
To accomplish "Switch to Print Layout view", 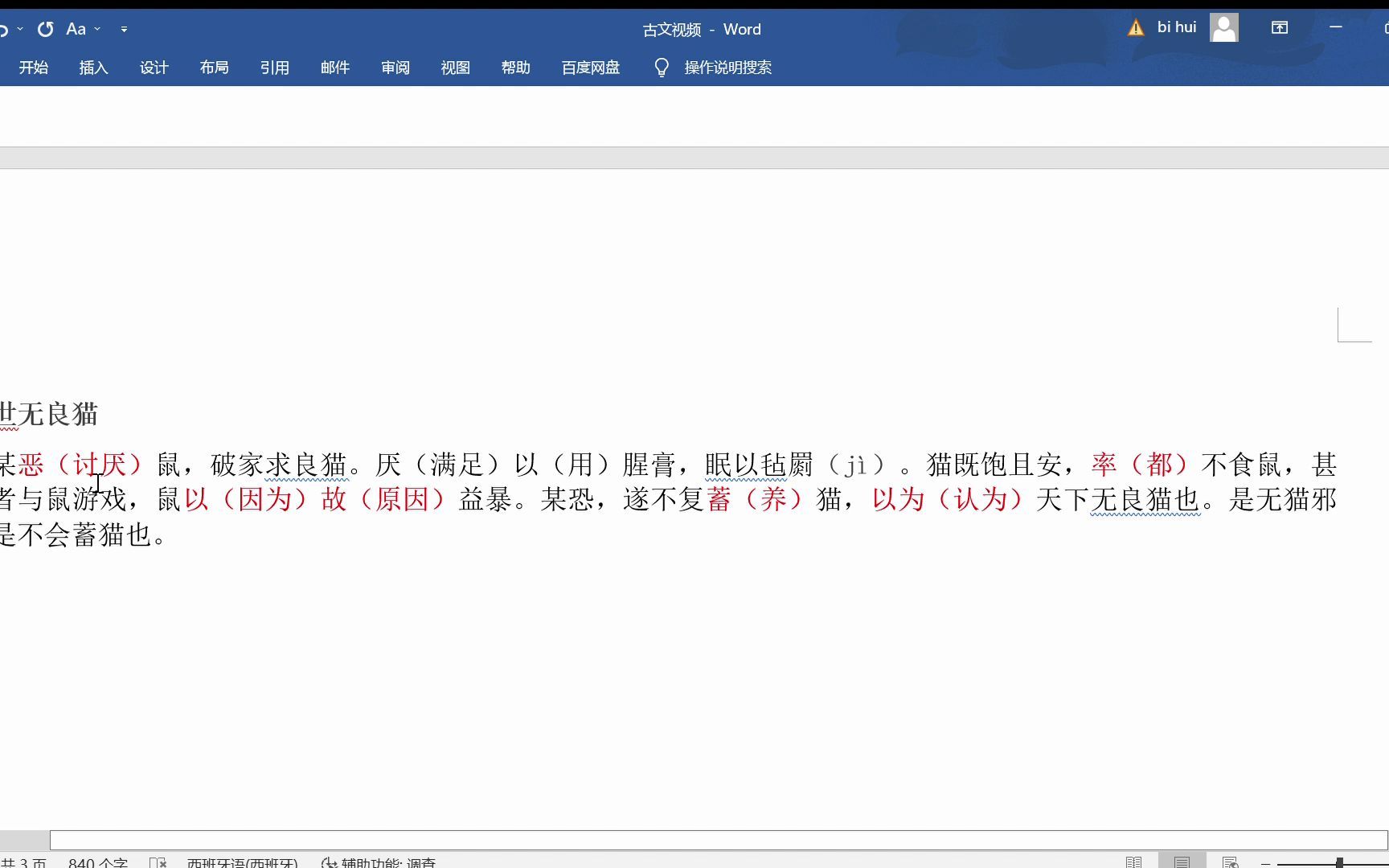I will (1182, 862).
